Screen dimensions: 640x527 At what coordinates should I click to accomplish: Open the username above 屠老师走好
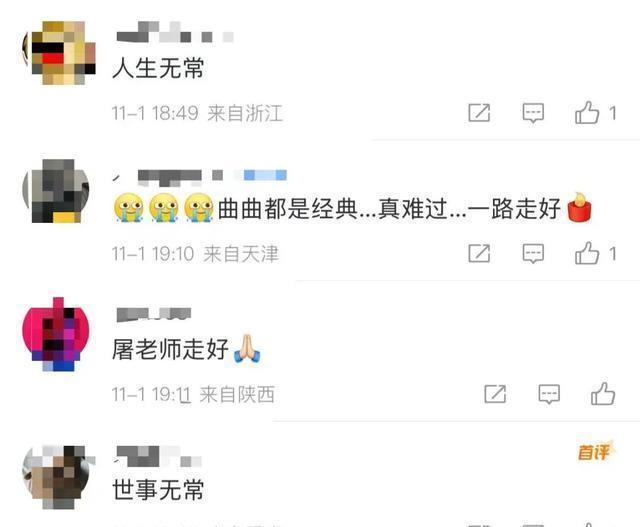(x=153, y=315)
